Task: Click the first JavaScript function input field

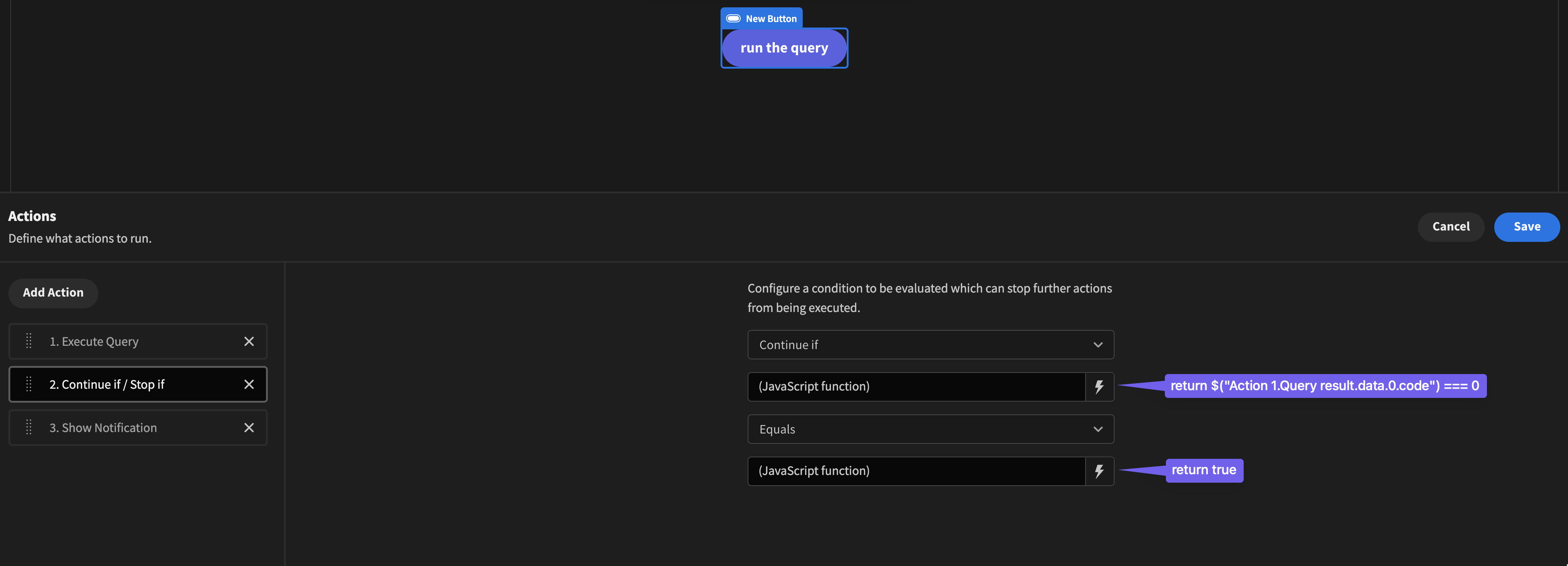Action: tap(883, 386)
